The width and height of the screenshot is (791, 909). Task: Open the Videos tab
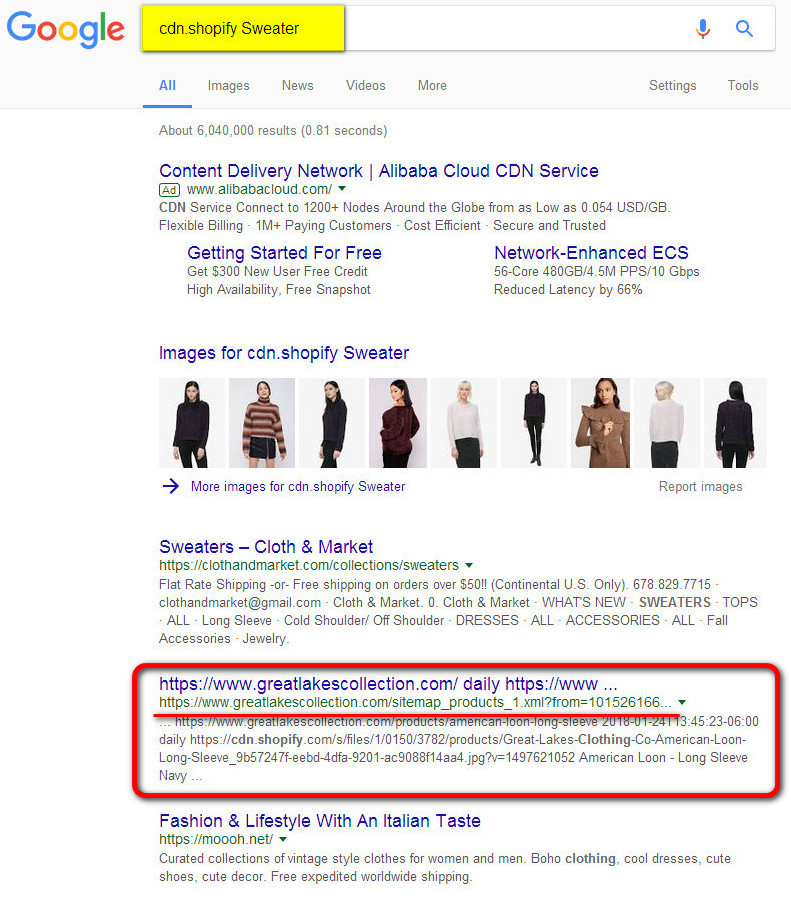pyautogui.click(x=365, y=86)
